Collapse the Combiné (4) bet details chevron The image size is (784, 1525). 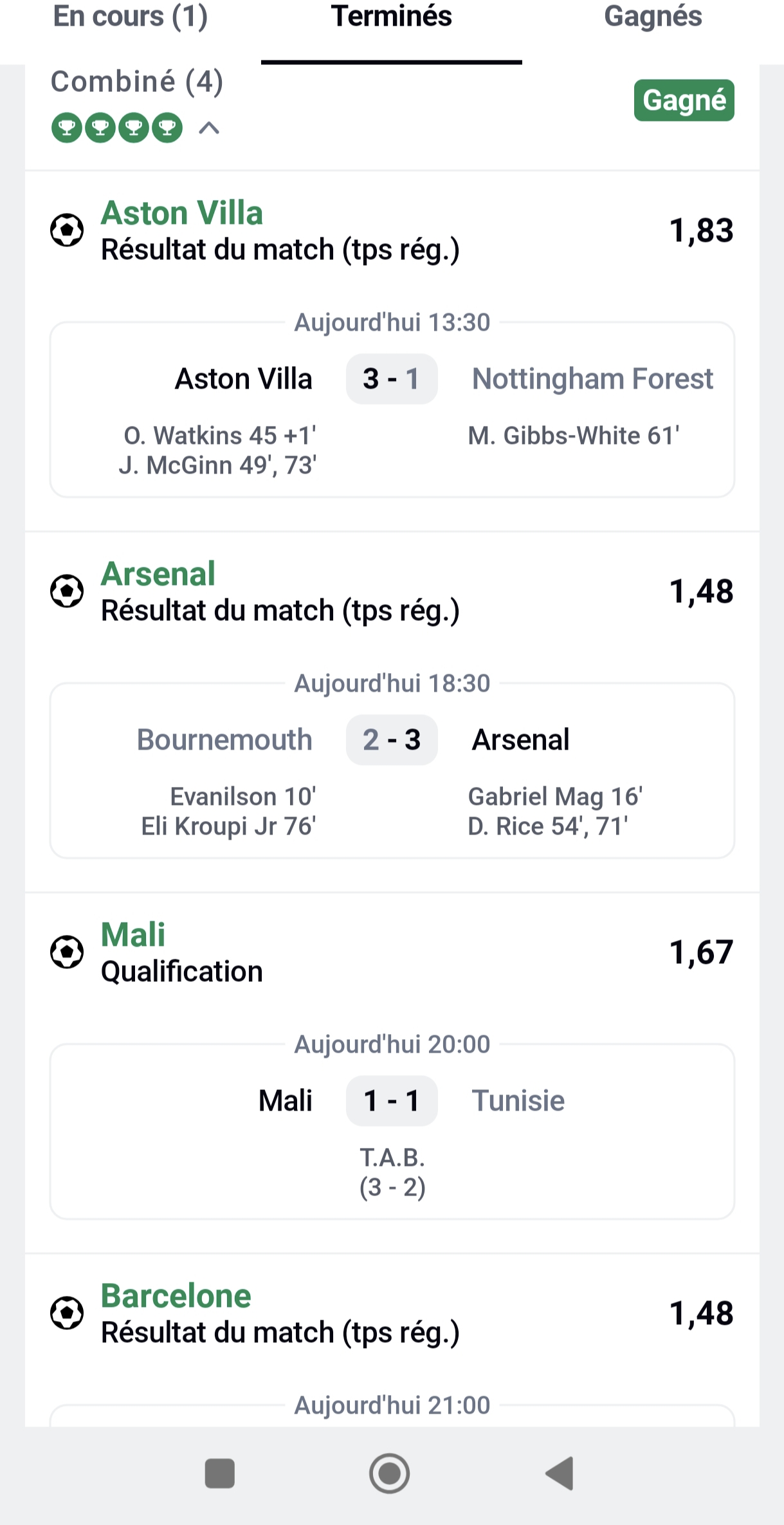coord(209,128)
